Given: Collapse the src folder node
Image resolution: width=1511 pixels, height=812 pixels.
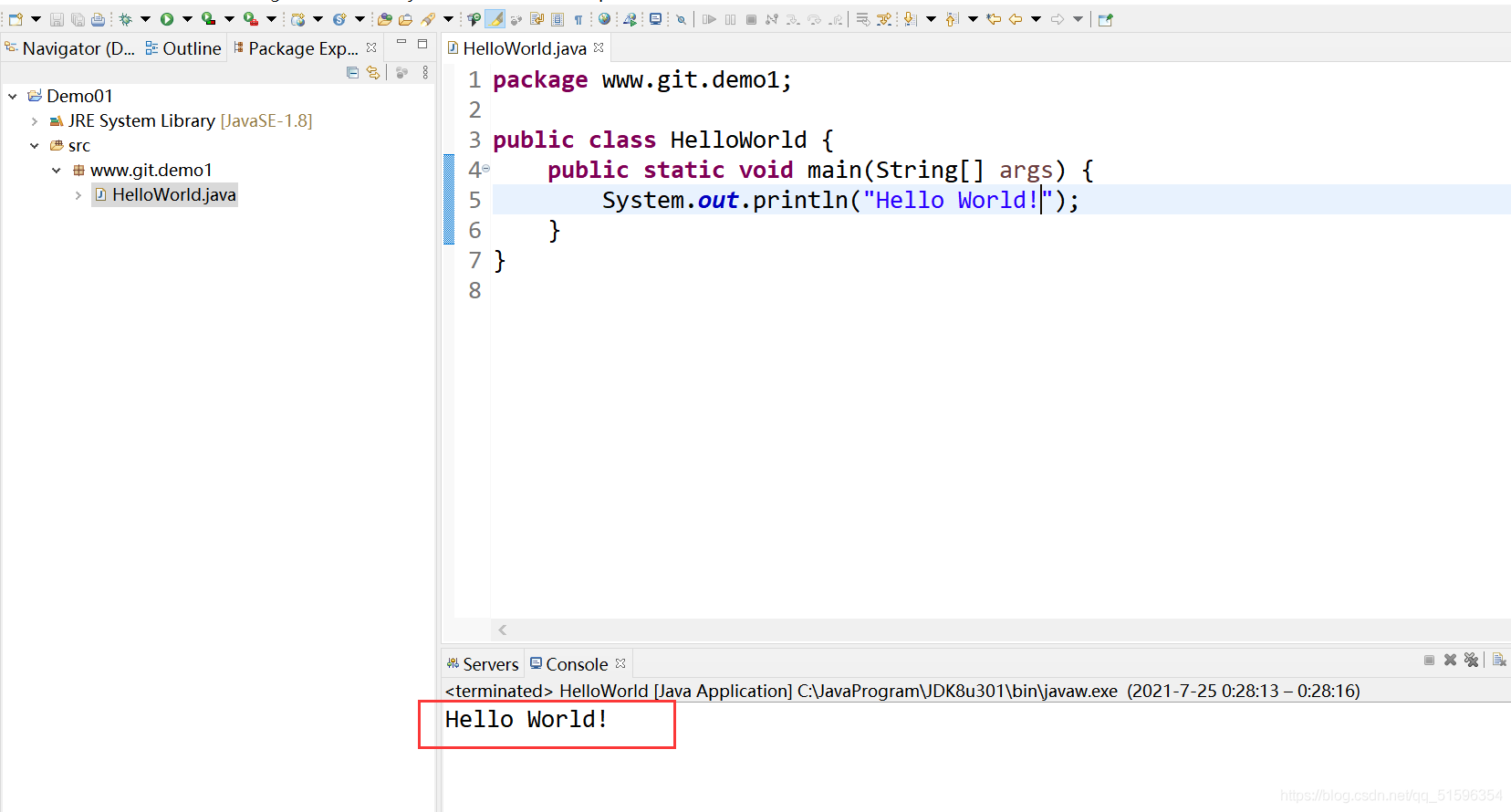Looking at the screenshot, I should (x=35, y=145).
